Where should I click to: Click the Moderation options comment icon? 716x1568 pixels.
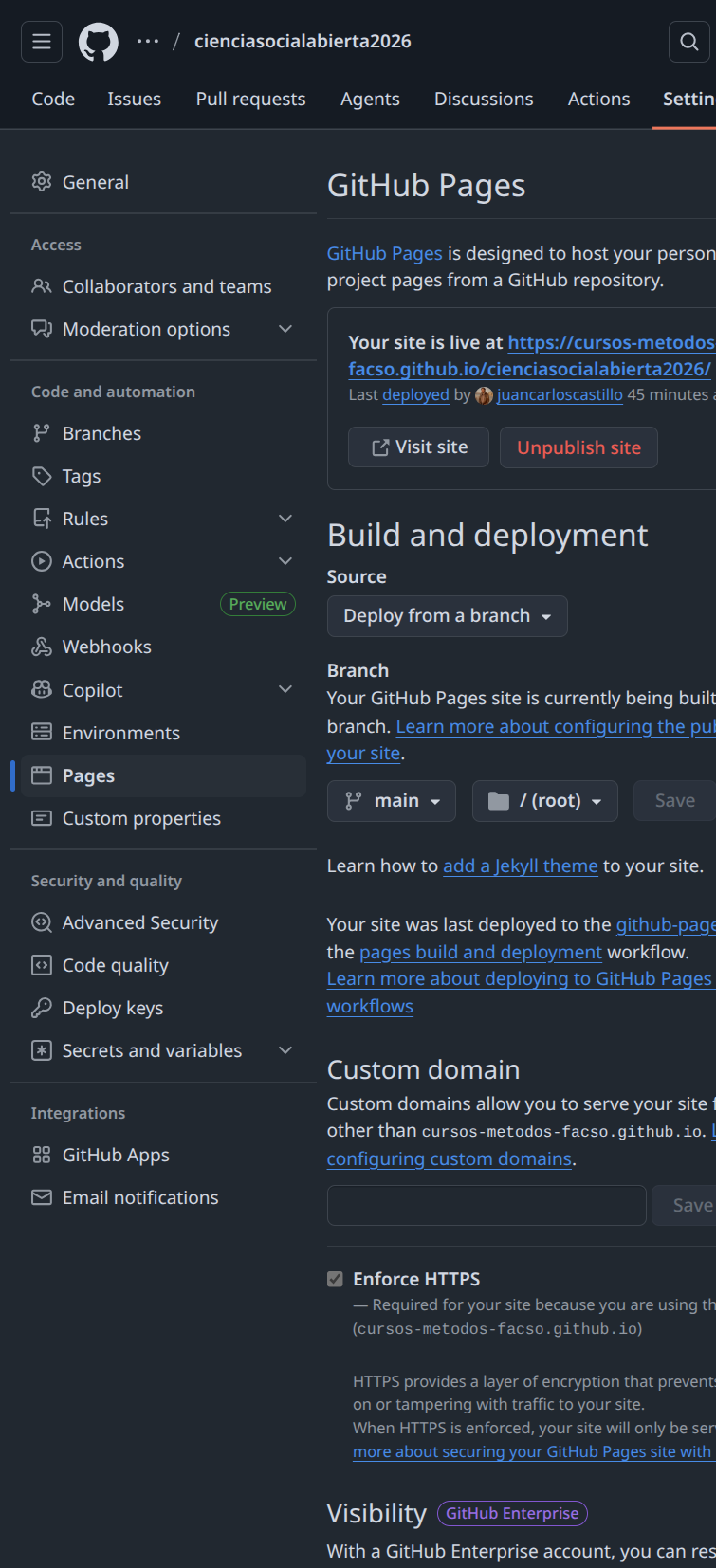(42, 328)
